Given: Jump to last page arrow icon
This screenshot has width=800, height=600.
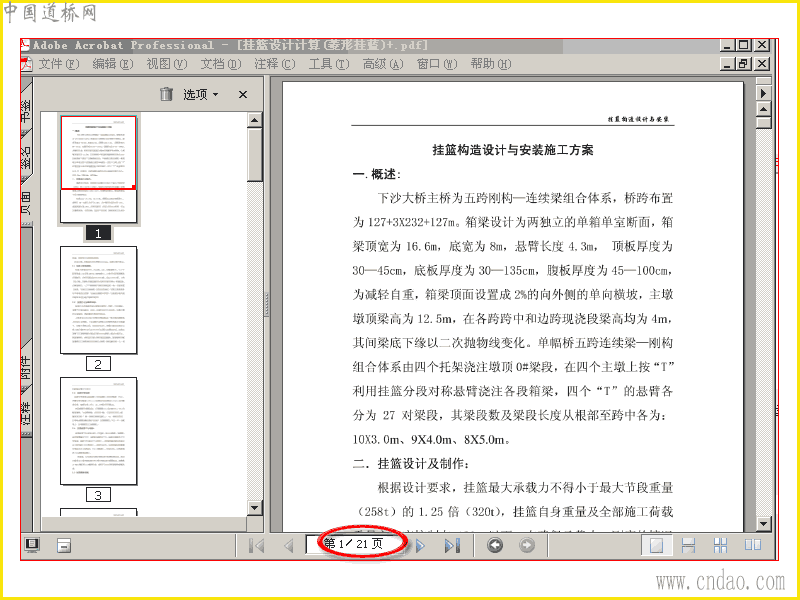Looking at the screenshot, I should 452,545.
